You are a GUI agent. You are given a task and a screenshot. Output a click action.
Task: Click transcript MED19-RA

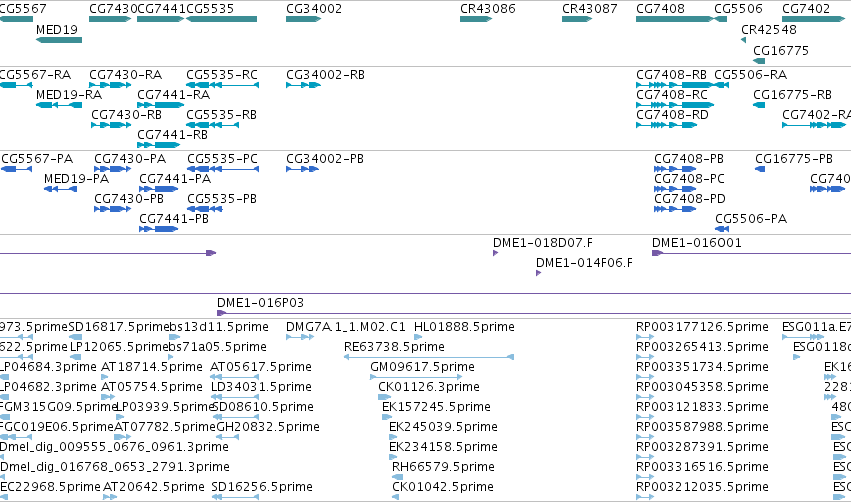point(59,105)
